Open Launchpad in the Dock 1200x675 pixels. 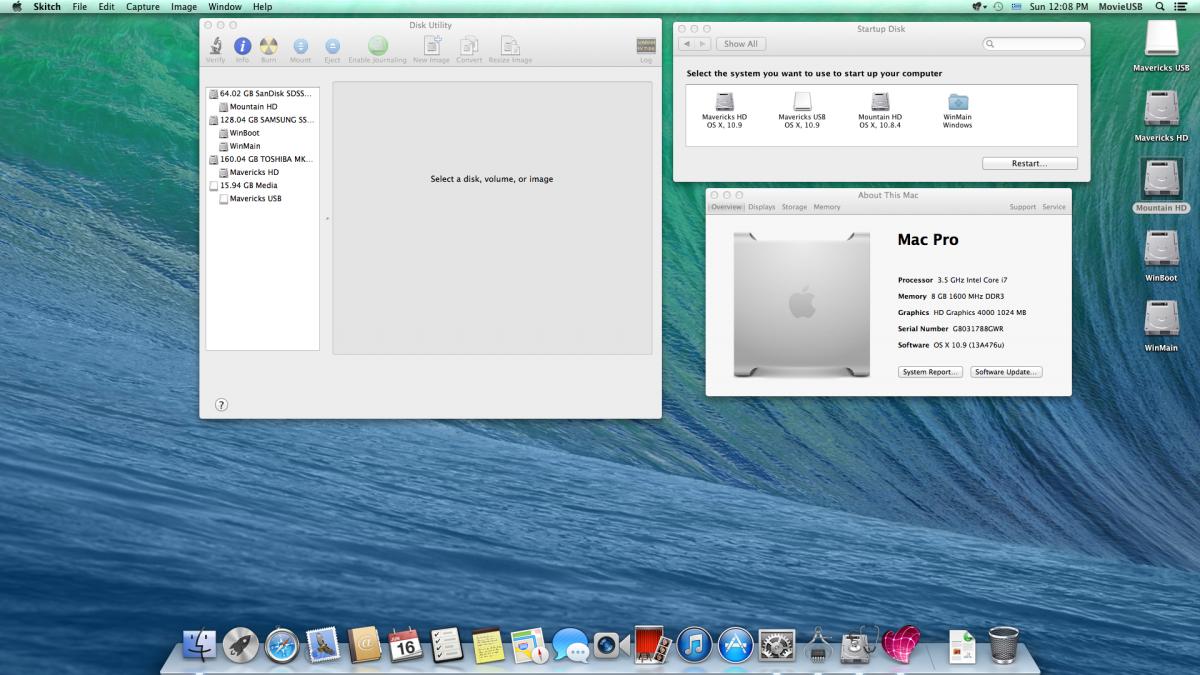(241, 645)
